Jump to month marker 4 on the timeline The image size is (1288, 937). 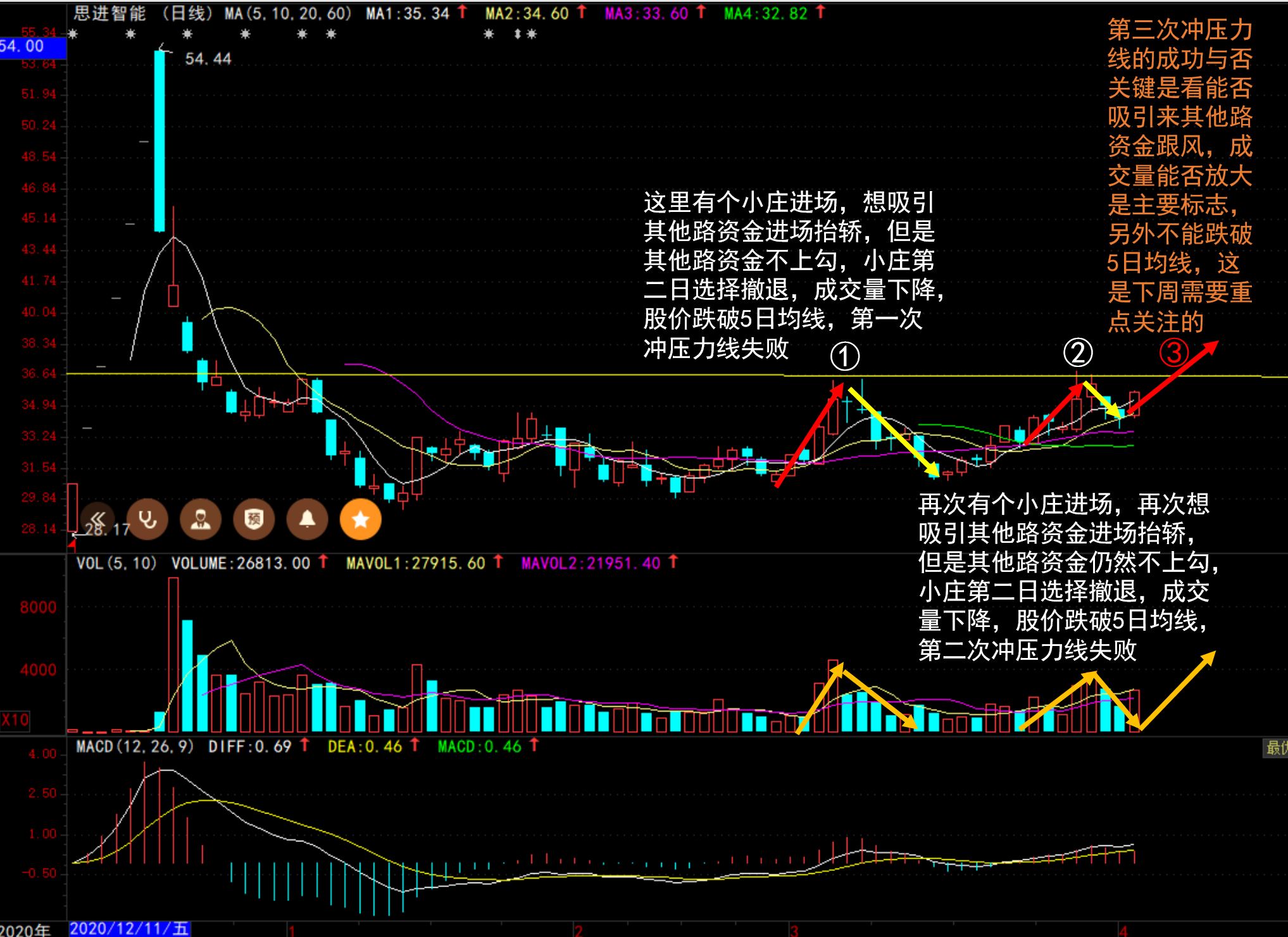tap(1123, 931)
